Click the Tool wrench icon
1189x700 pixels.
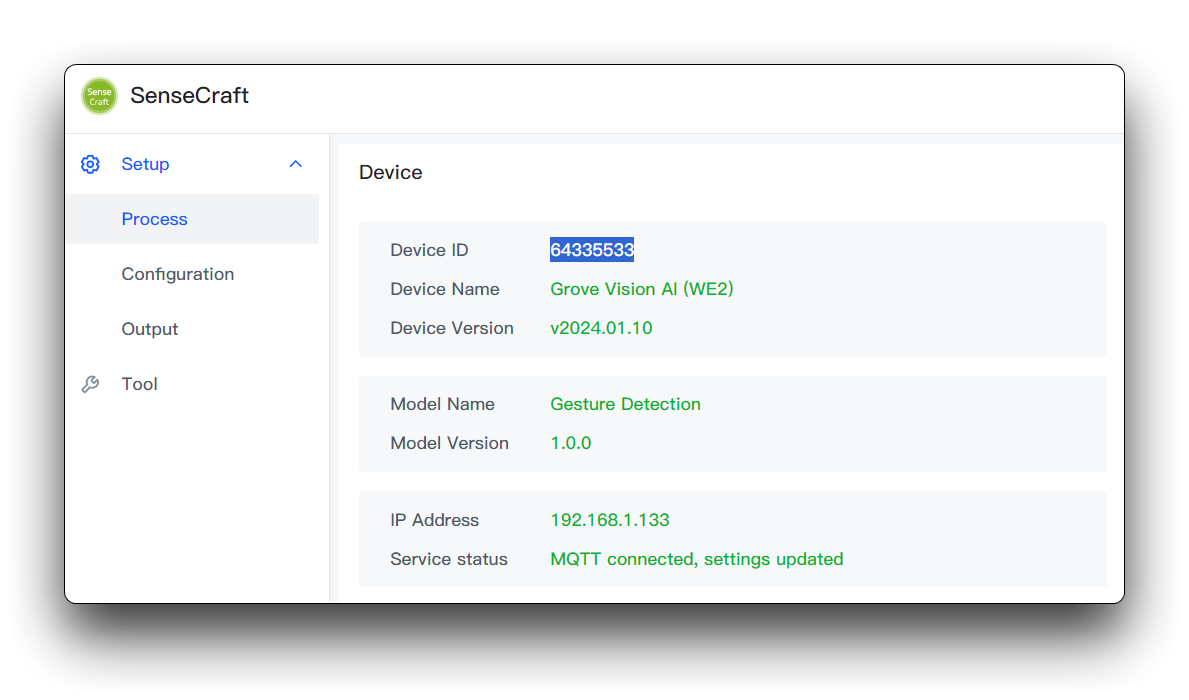90,385
